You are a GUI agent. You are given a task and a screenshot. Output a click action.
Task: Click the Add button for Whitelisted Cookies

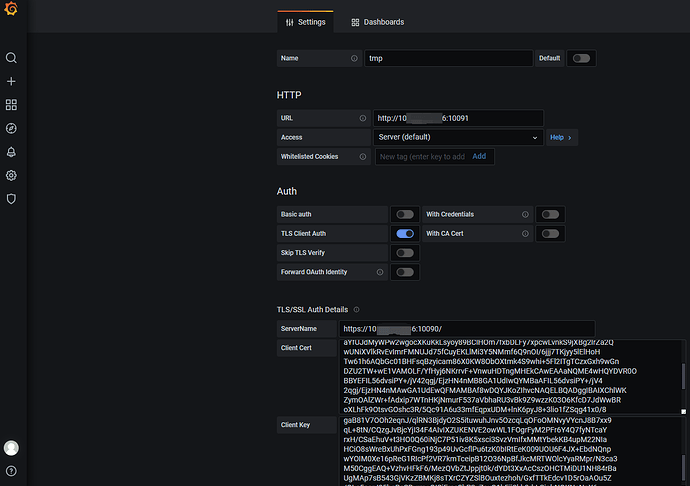pos(479,156)
